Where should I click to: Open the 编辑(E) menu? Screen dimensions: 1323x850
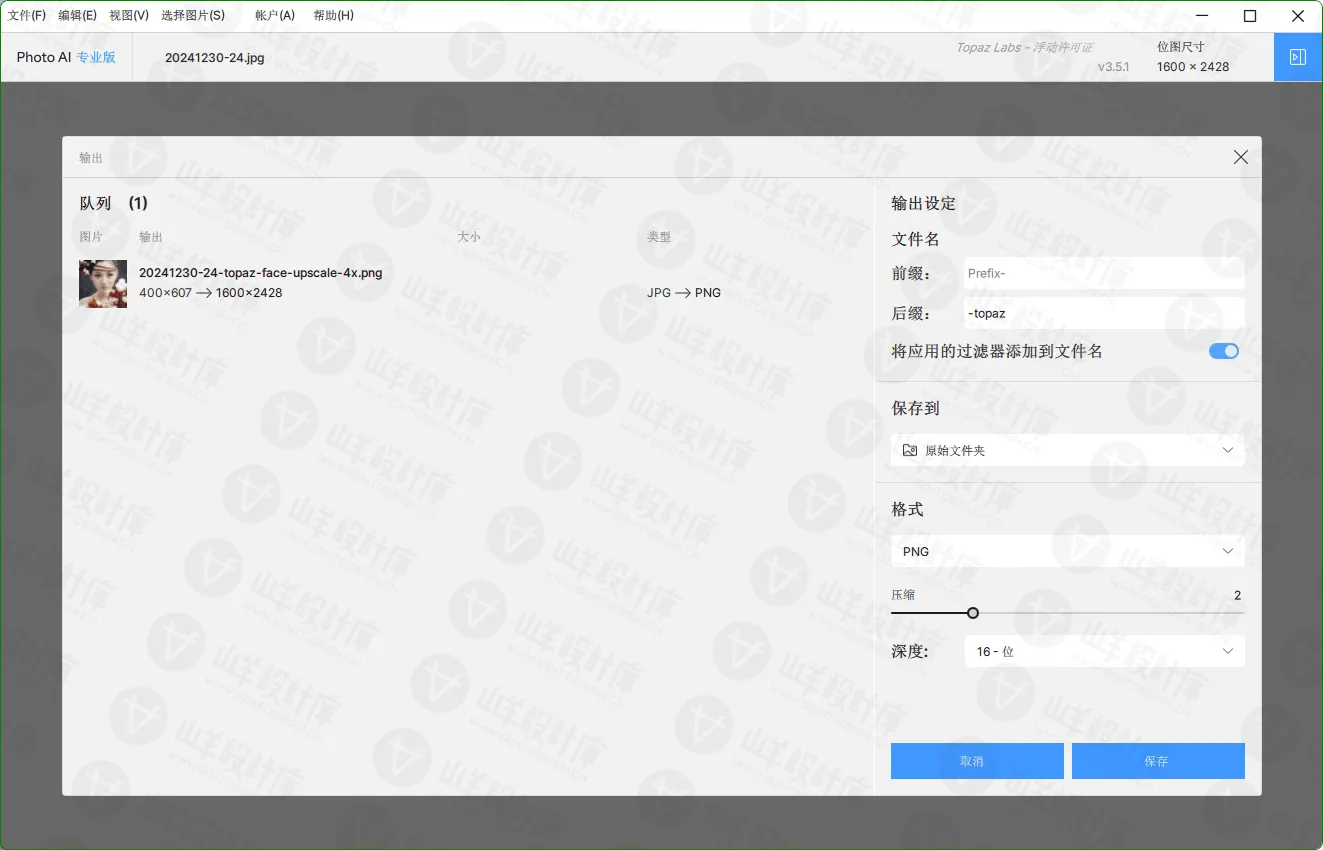77,16
